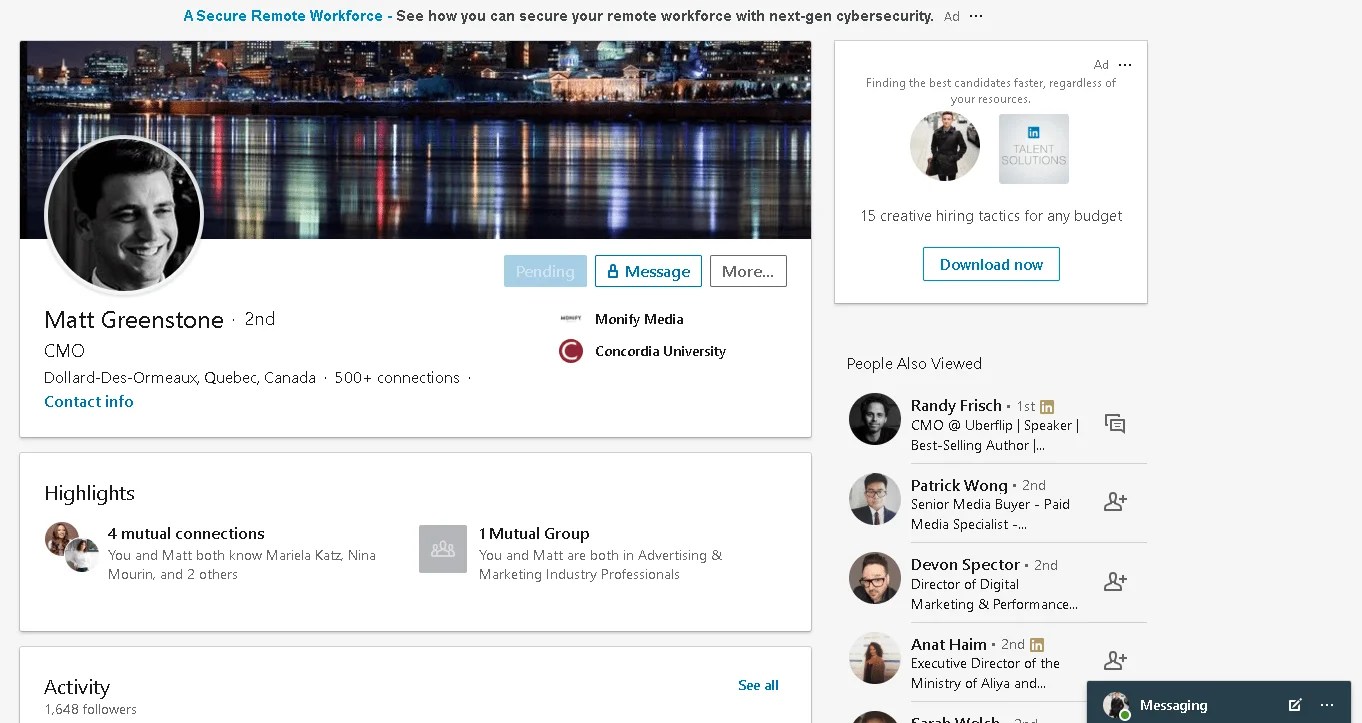Click the Mutual Group icon
1362x723 pixels.
443,549
